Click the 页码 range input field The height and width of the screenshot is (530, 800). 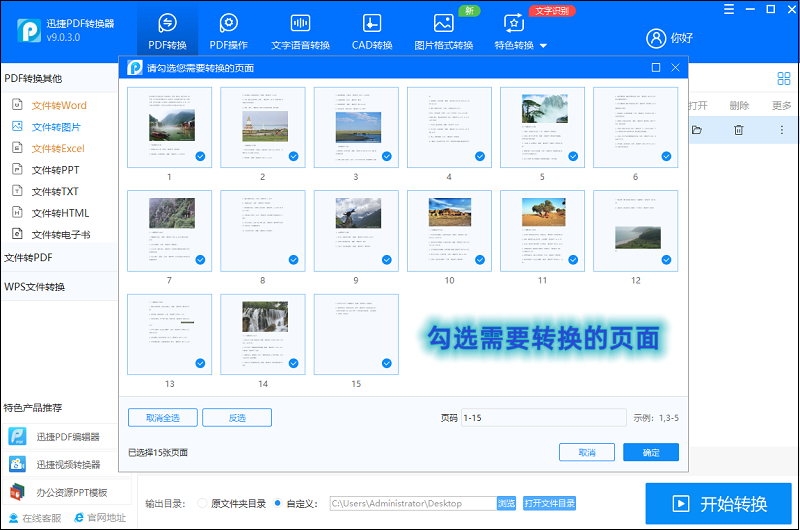coord(543,418)
